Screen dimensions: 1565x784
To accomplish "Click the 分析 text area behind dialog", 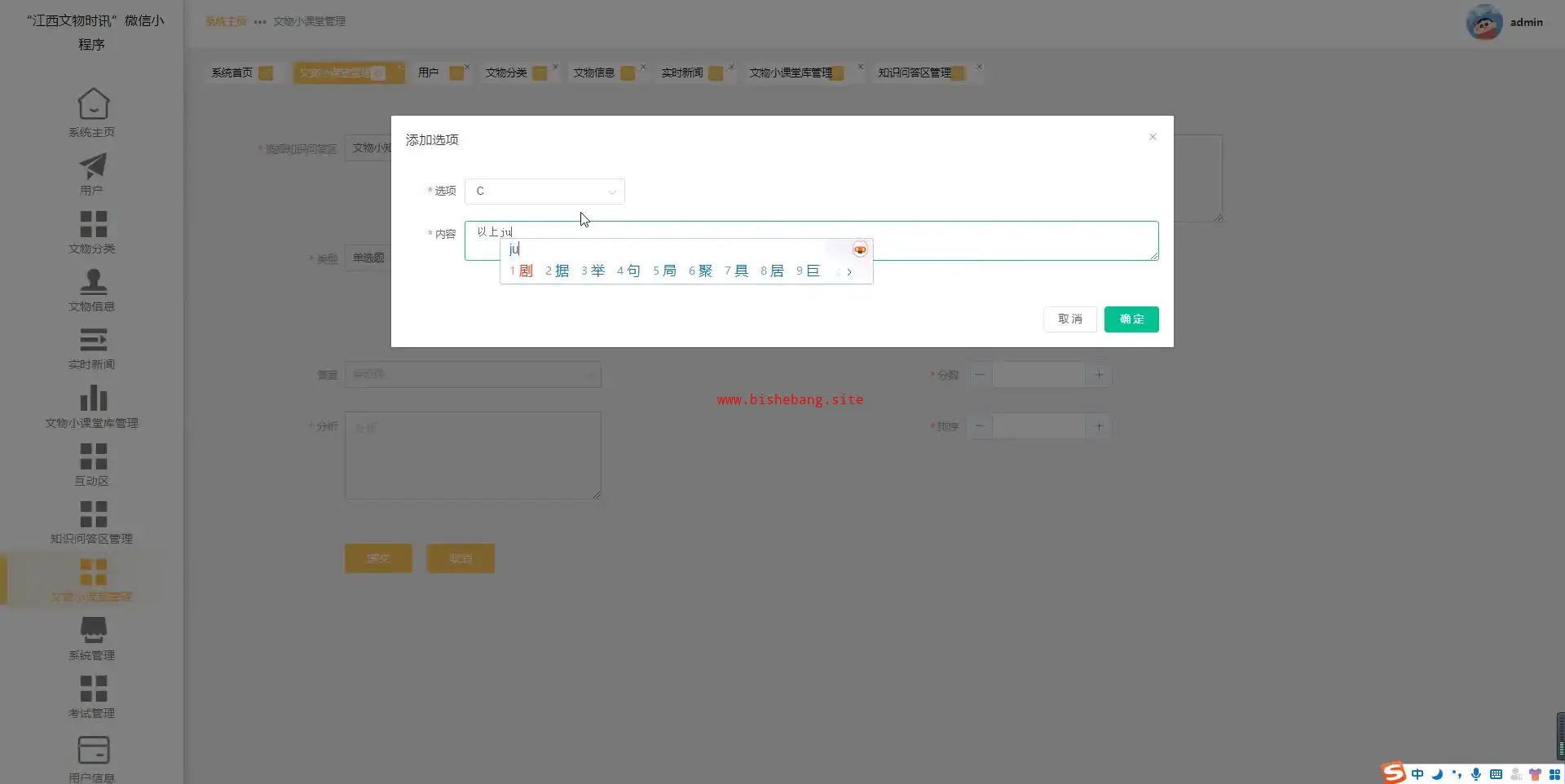I will [x=473, y=456].
